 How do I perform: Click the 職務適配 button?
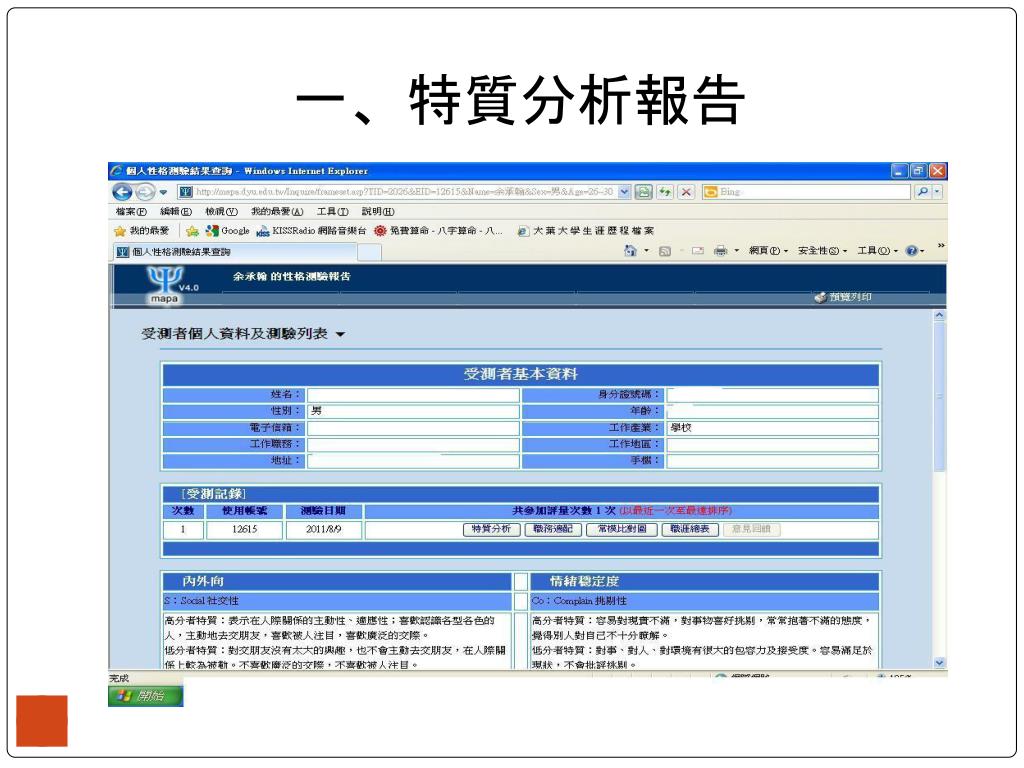553,529
